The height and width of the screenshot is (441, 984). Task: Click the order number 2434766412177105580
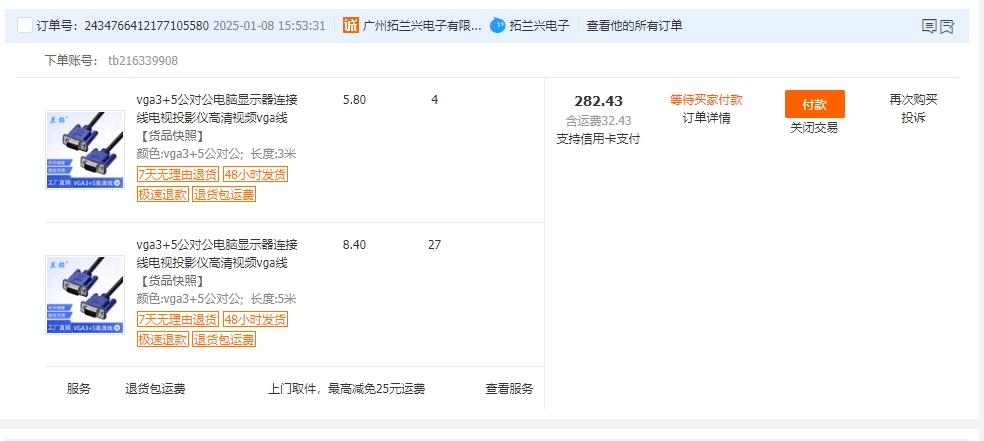pyautogui.click(x=146, y=26)
